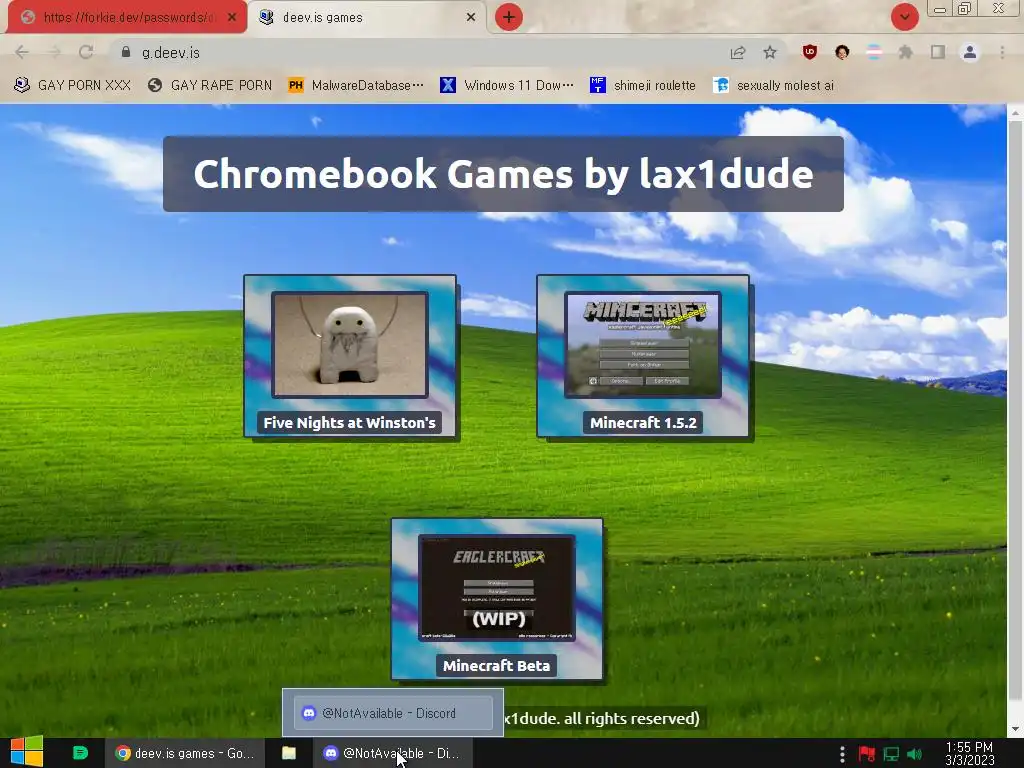Image resolution: width=1024 pixels, height=768 pixels.
Task: Open the shimeji roulette bookmark
Action: (x=643, y=86)
